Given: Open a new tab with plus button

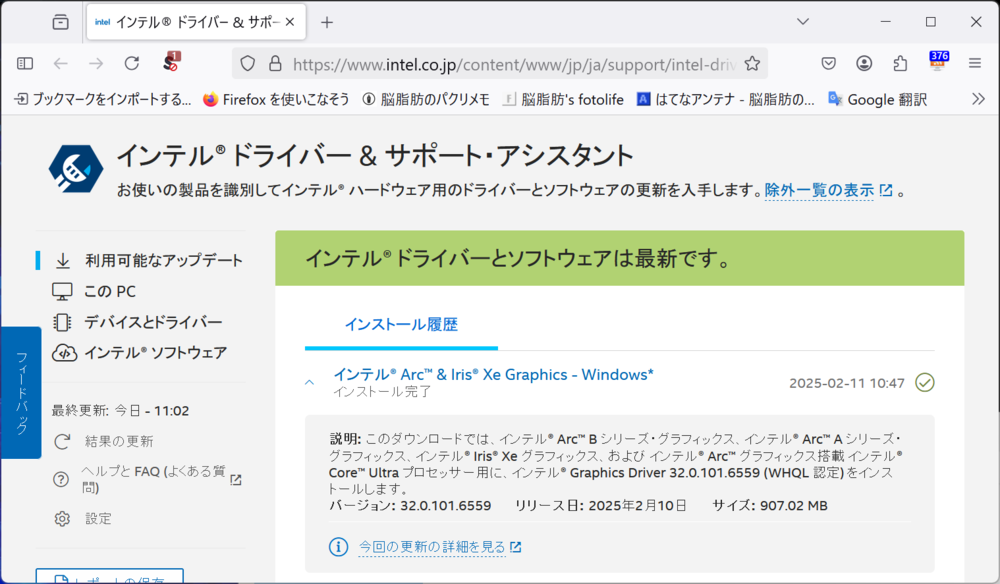Looking at the screenshot, I should tap(327, 22).
